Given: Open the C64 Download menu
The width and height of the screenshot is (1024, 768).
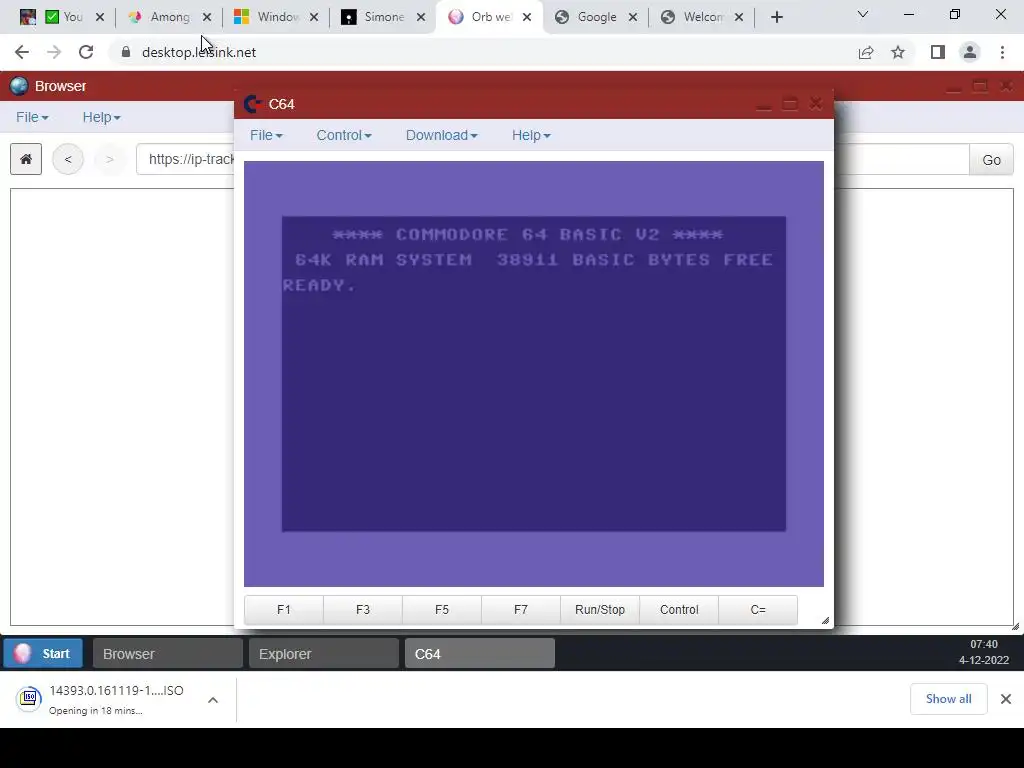Looking at the screenshot, I should pyautogui.click(x=441, y=135).
